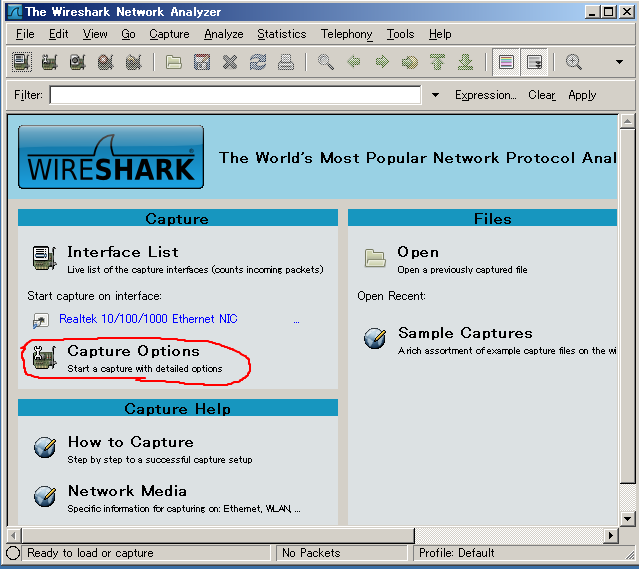Click in the Filter input field
Image resolution: width=639 pixels, height=569 pixels.
236,95
